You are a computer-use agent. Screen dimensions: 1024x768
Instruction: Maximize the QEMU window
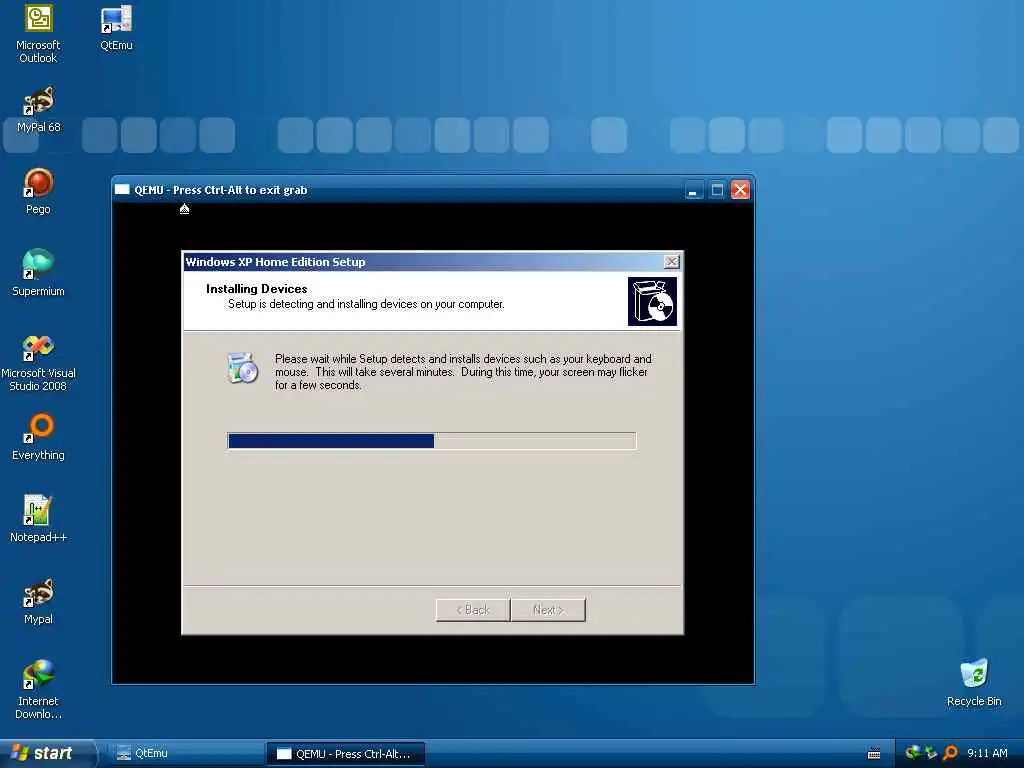click(717, 190)
